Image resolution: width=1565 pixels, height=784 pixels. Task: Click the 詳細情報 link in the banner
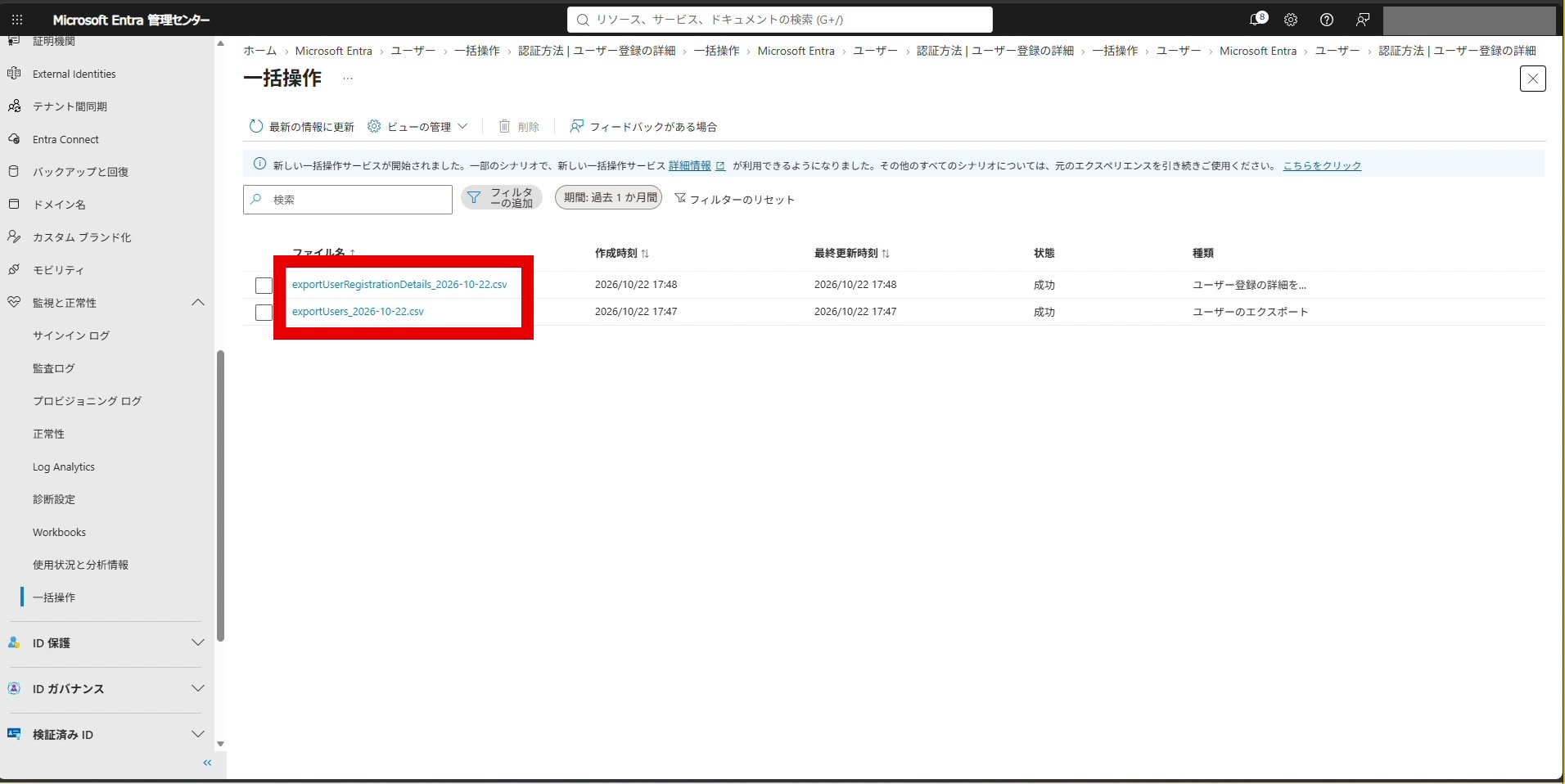click(690, 165)
